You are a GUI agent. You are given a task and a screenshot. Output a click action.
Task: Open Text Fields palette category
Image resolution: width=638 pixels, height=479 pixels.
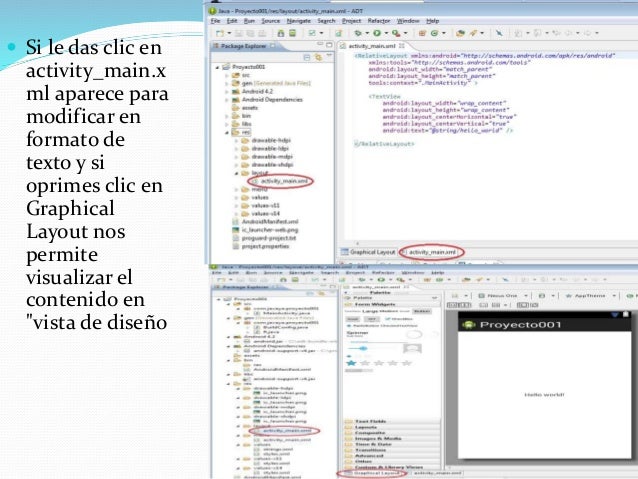click(392, 422)
